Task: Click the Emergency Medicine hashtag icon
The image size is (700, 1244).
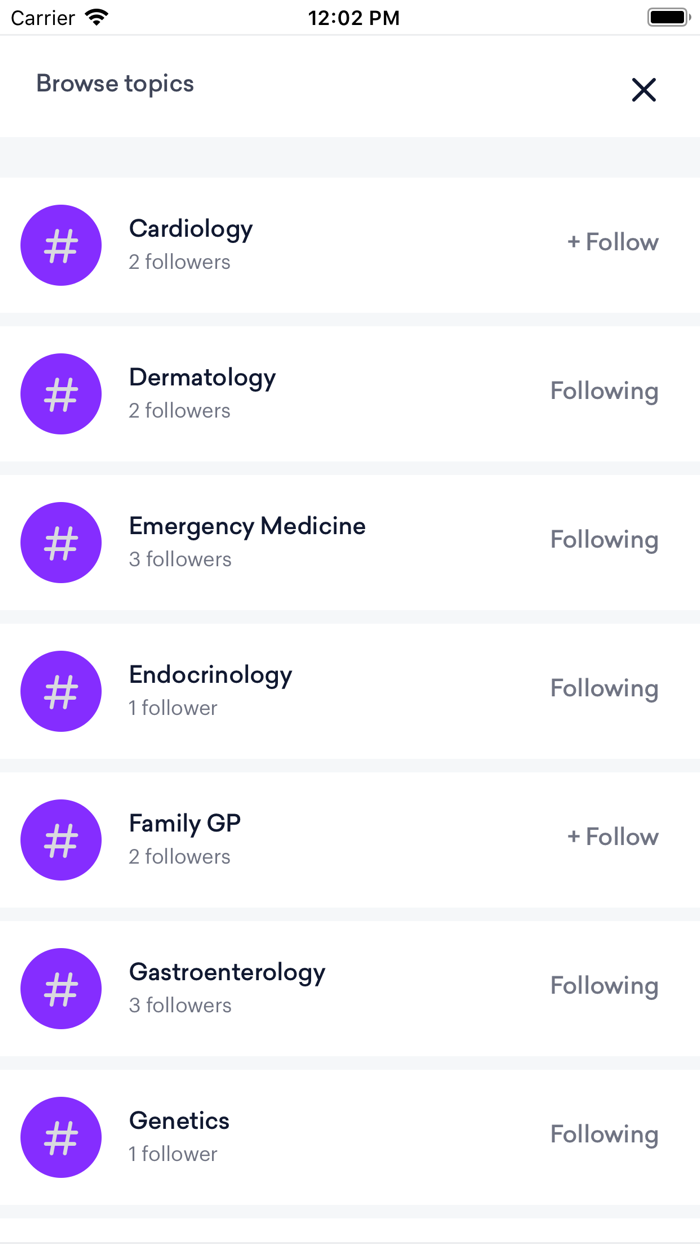Action: click(x=61, y=543)
